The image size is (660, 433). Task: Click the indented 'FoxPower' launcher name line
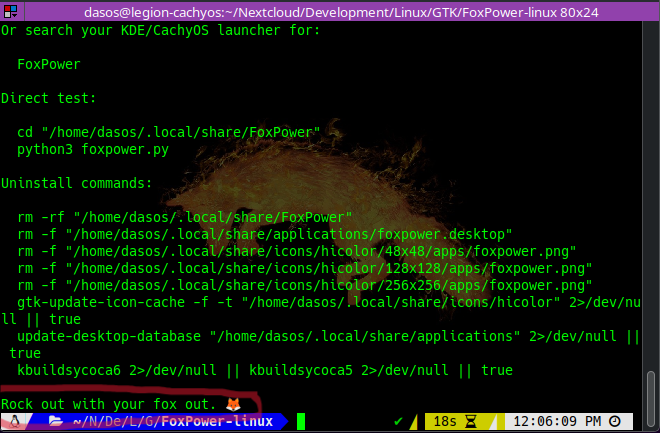[x=49, y=64]
